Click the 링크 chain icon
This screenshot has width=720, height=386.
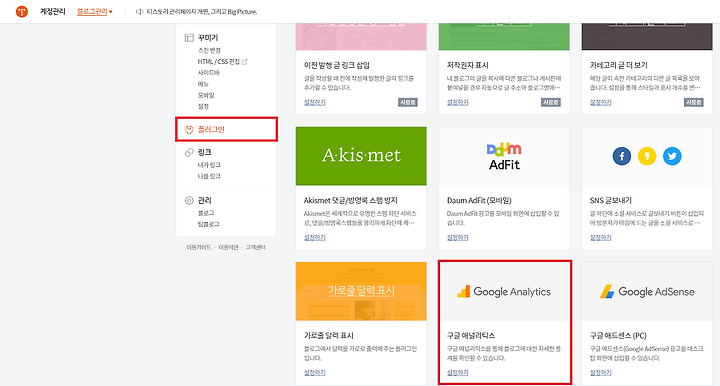click(x=189, y=152)
